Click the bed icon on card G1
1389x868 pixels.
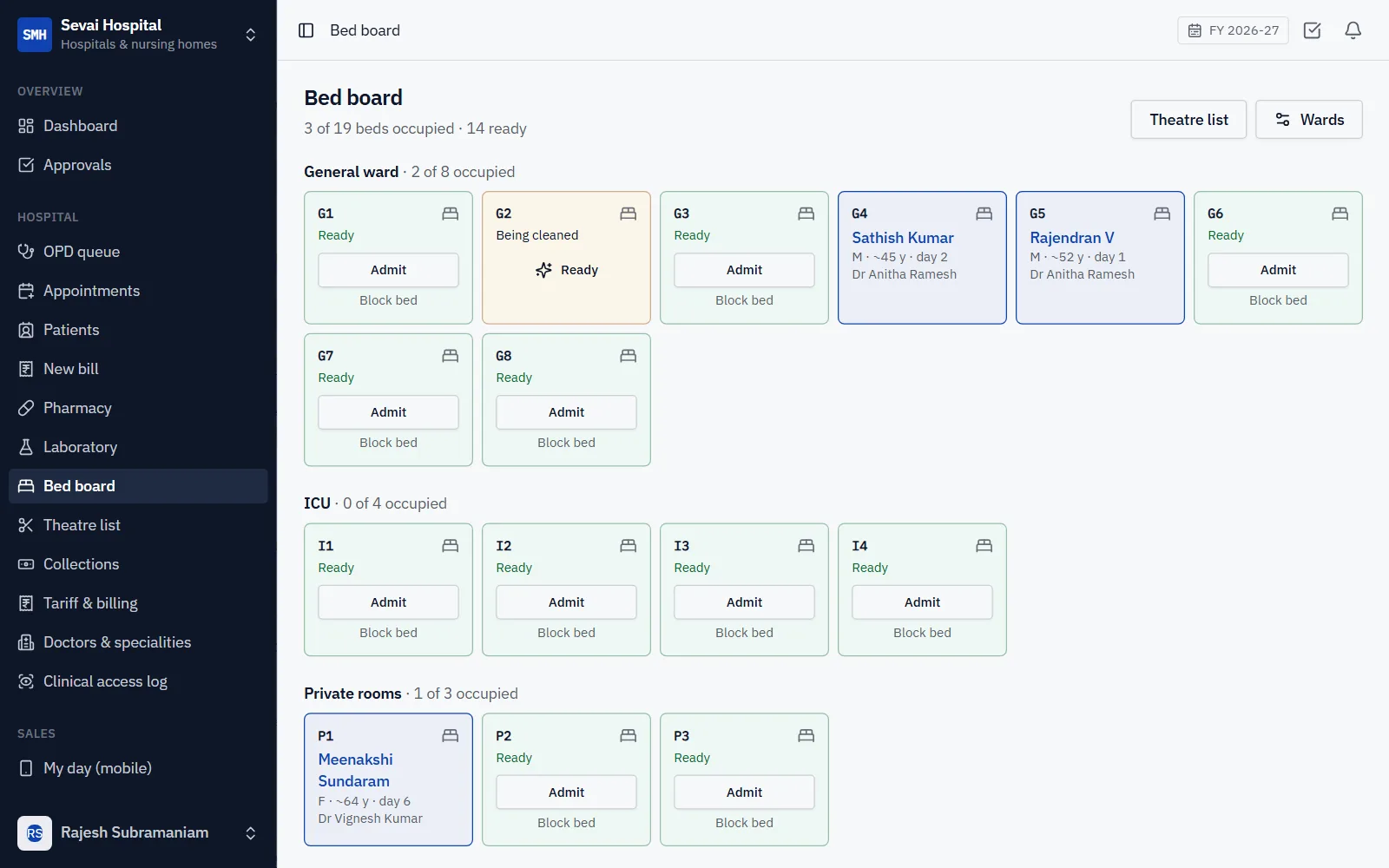pos(450,214)
